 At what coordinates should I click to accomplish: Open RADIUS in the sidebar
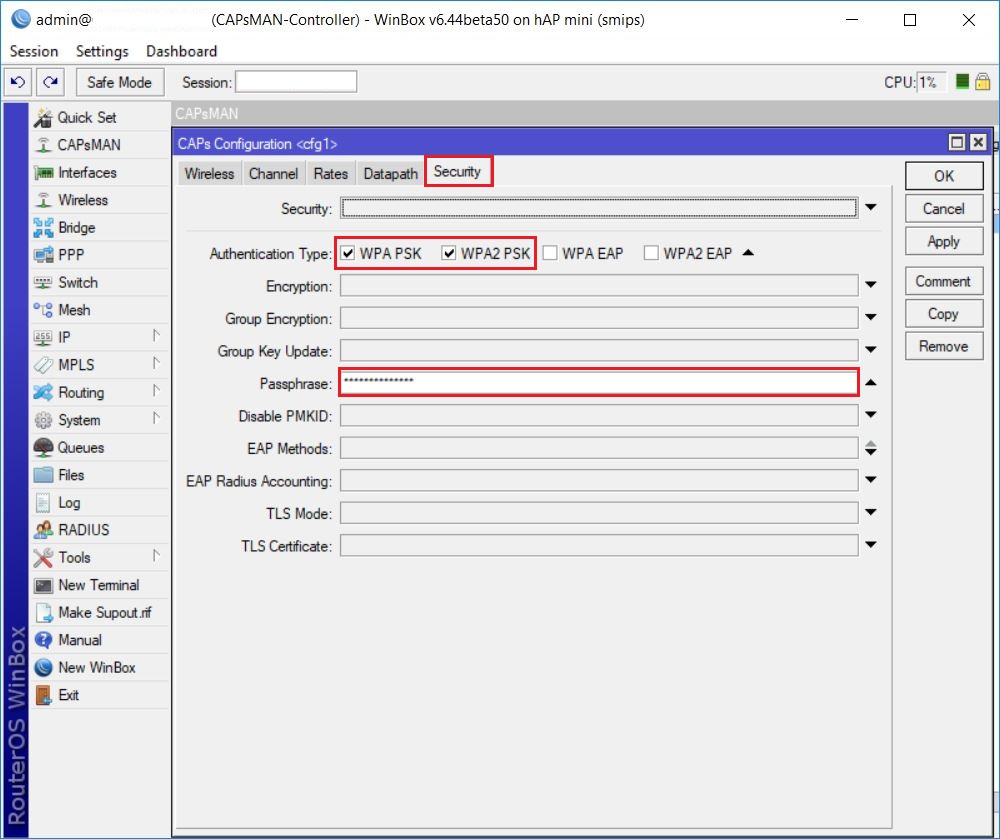point(100,530)
